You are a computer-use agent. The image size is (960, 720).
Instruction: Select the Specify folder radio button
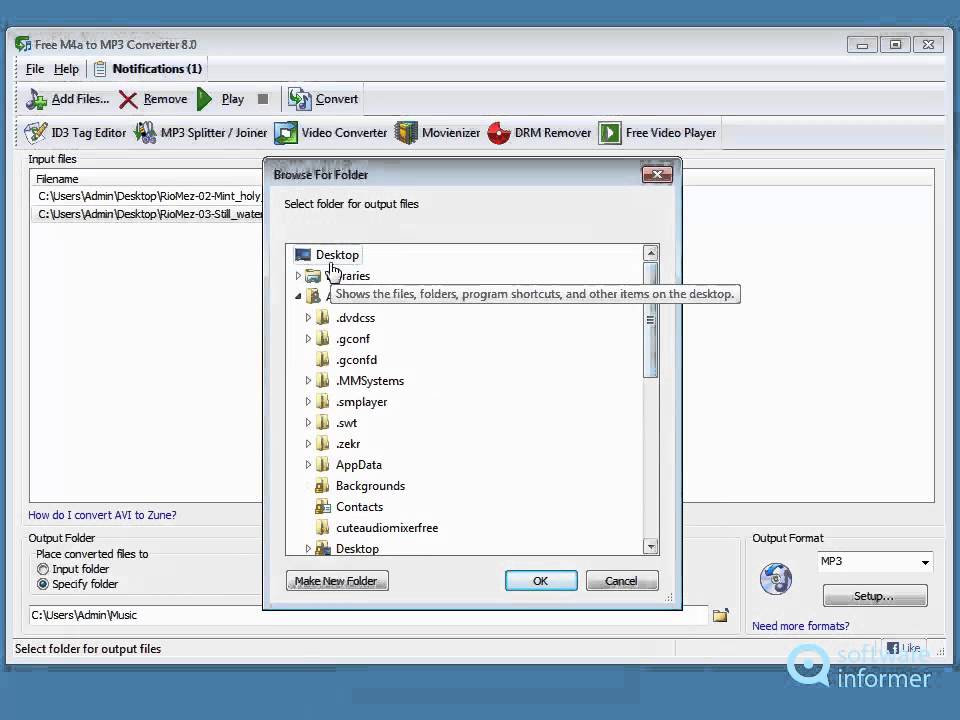pos(43,584)
